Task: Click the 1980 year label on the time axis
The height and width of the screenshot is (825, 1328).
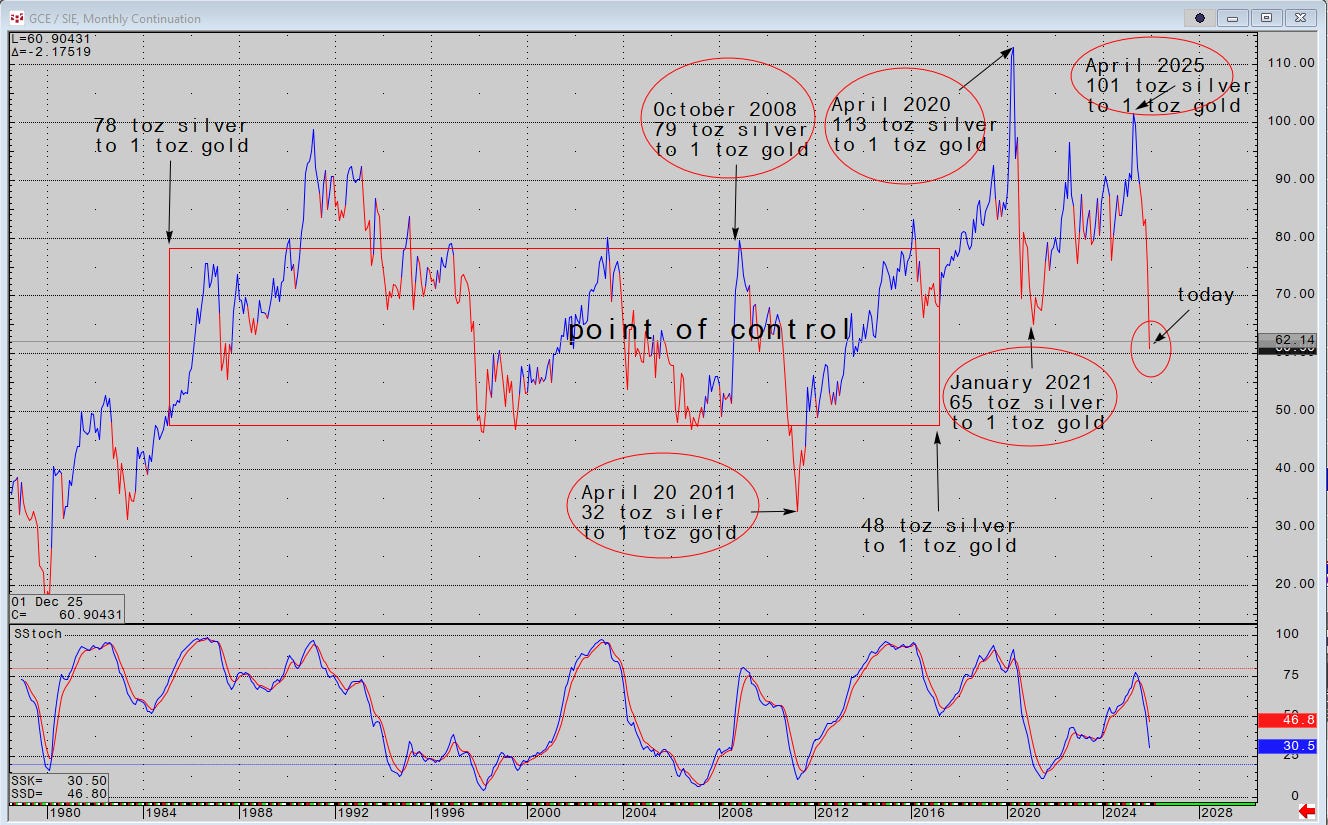Action: tap(64, 815)
